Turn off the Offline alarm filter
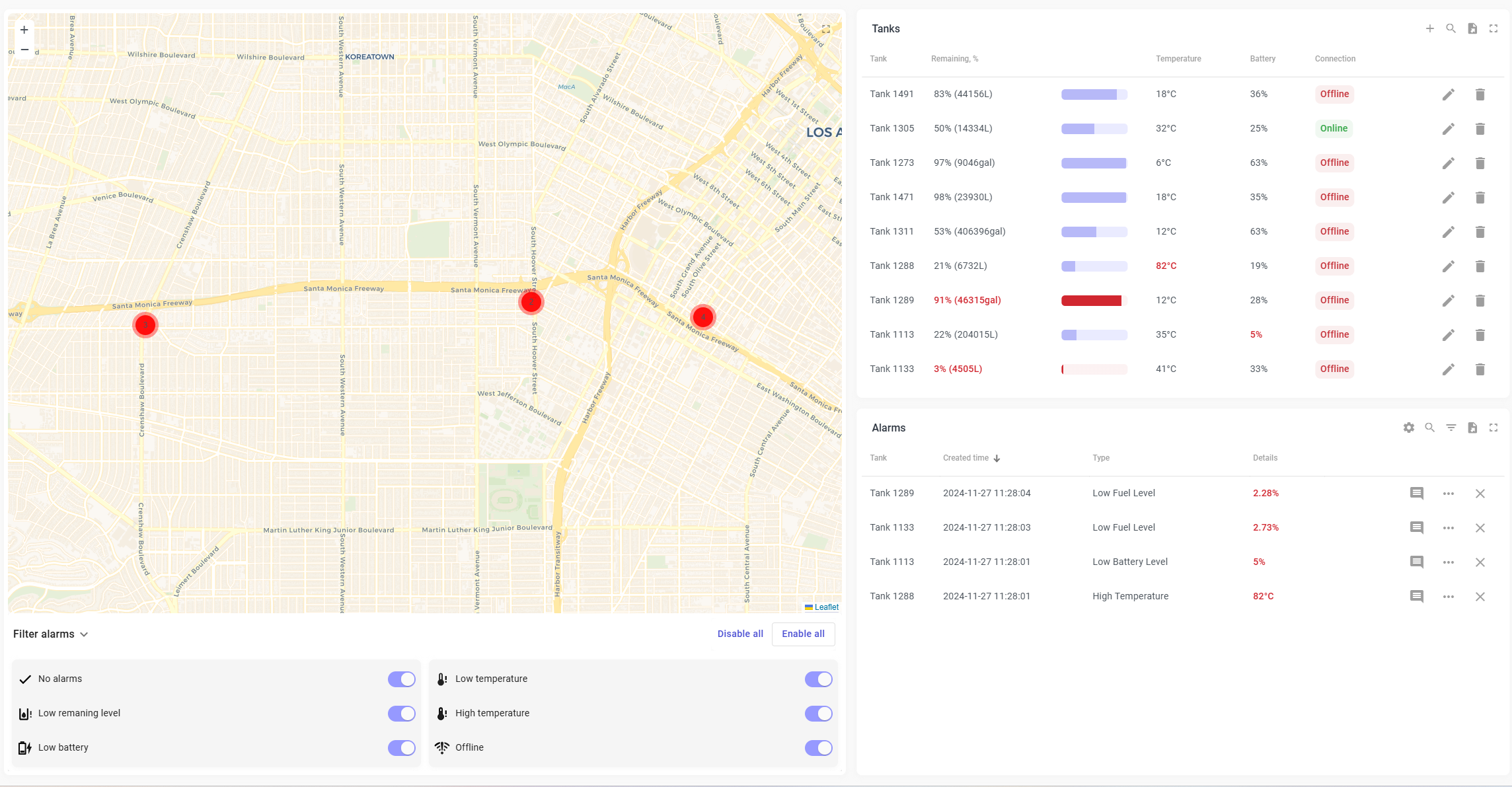 pos(818,747)
